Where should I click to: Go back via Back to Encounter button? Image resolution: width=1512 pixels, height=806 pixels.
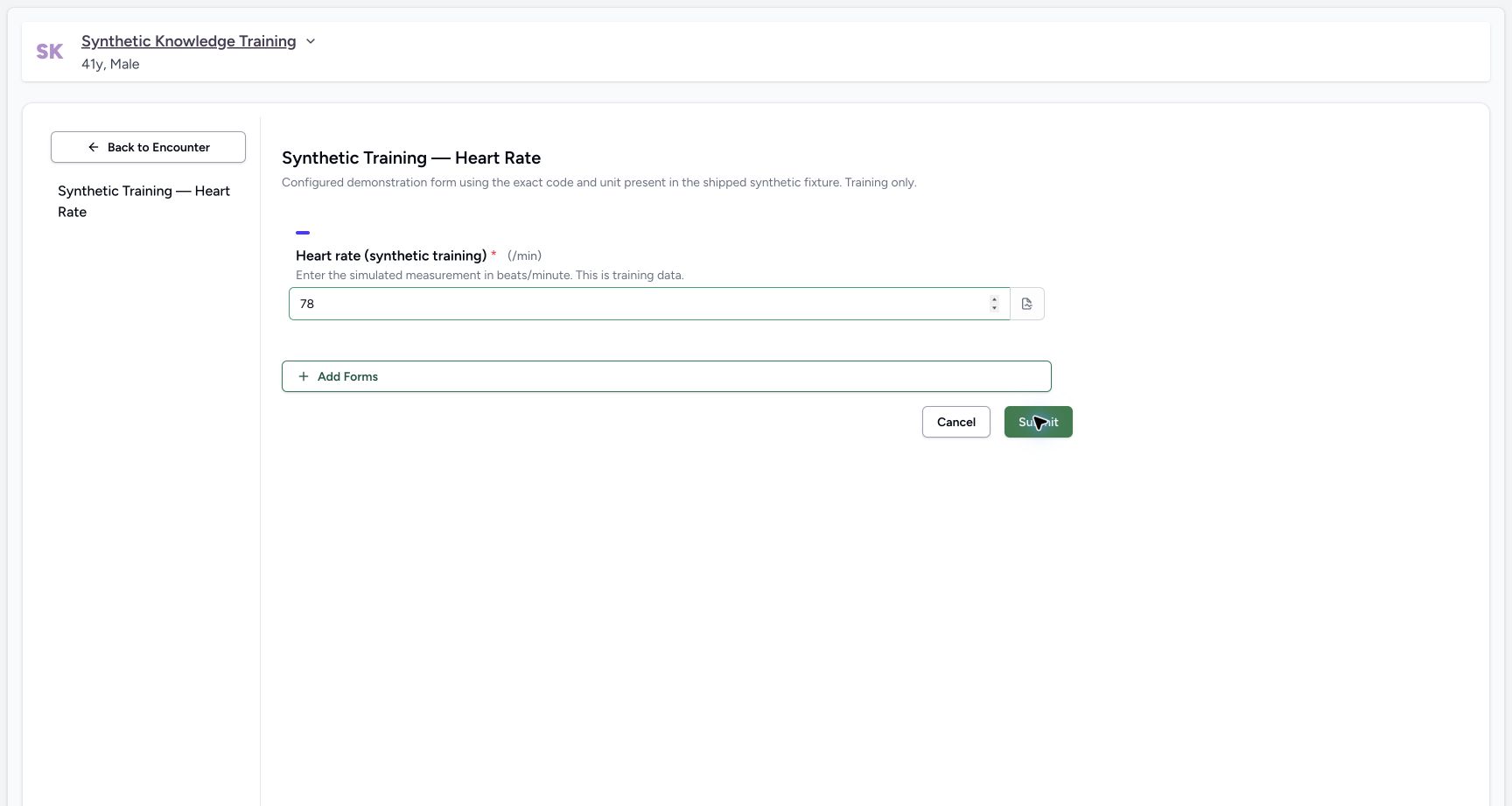coord(148,147)
